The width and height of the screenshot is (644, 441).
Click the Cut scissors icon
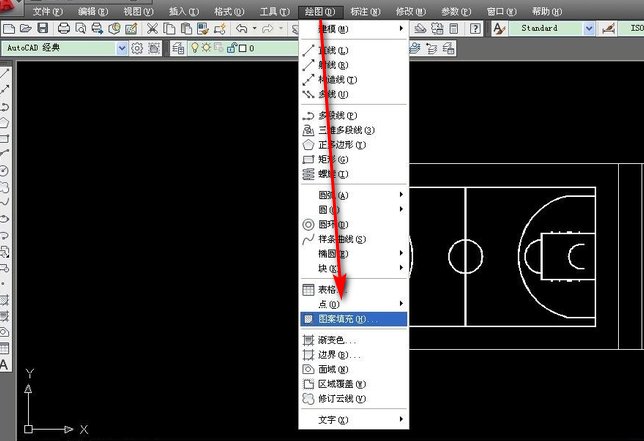(152, 28)
